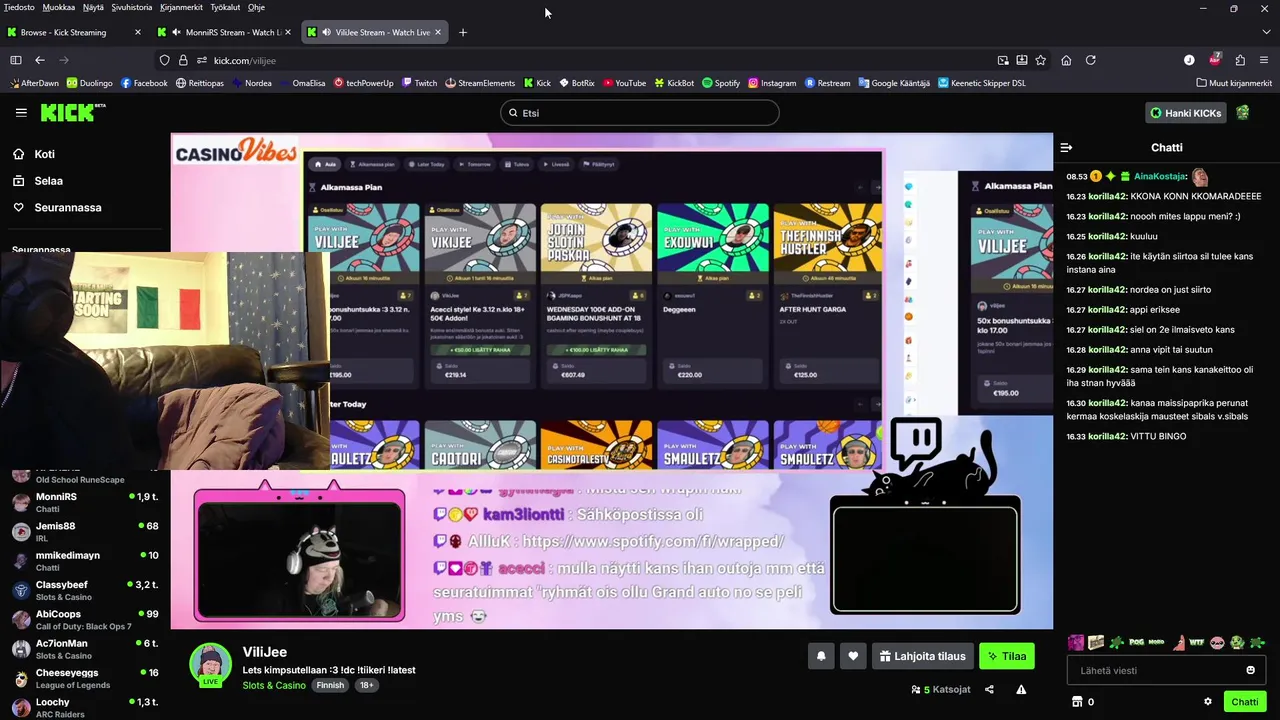Open Jemis88 channel in the followed list
The width and height of the screenshot is (1280, 720).
tap(85, 531)
